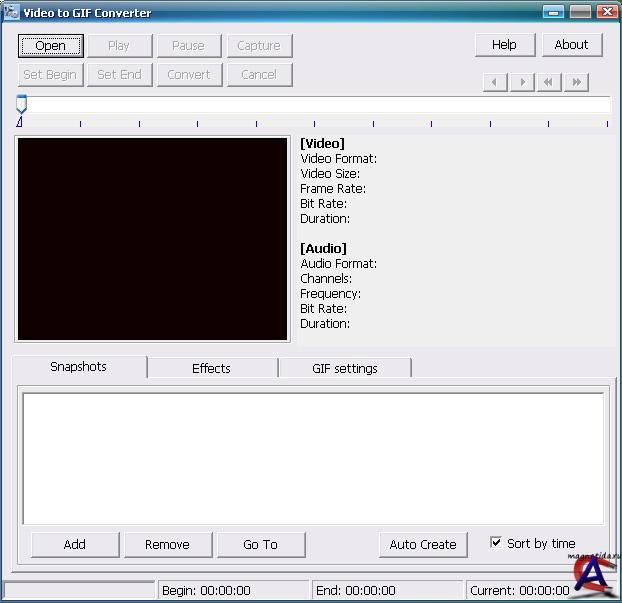Click the Channels: label
Viewport: 622px width, 603px height.
(x=326, y=279)
